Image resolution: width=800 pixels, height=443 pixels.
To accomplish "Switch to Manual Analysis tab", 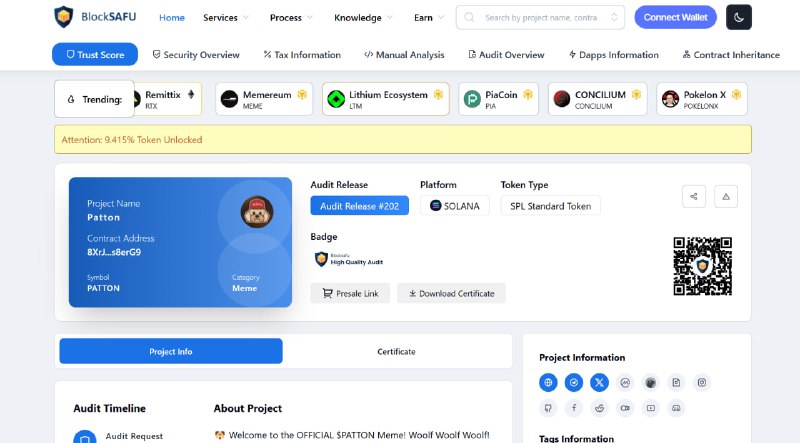I will pos(404,55).
